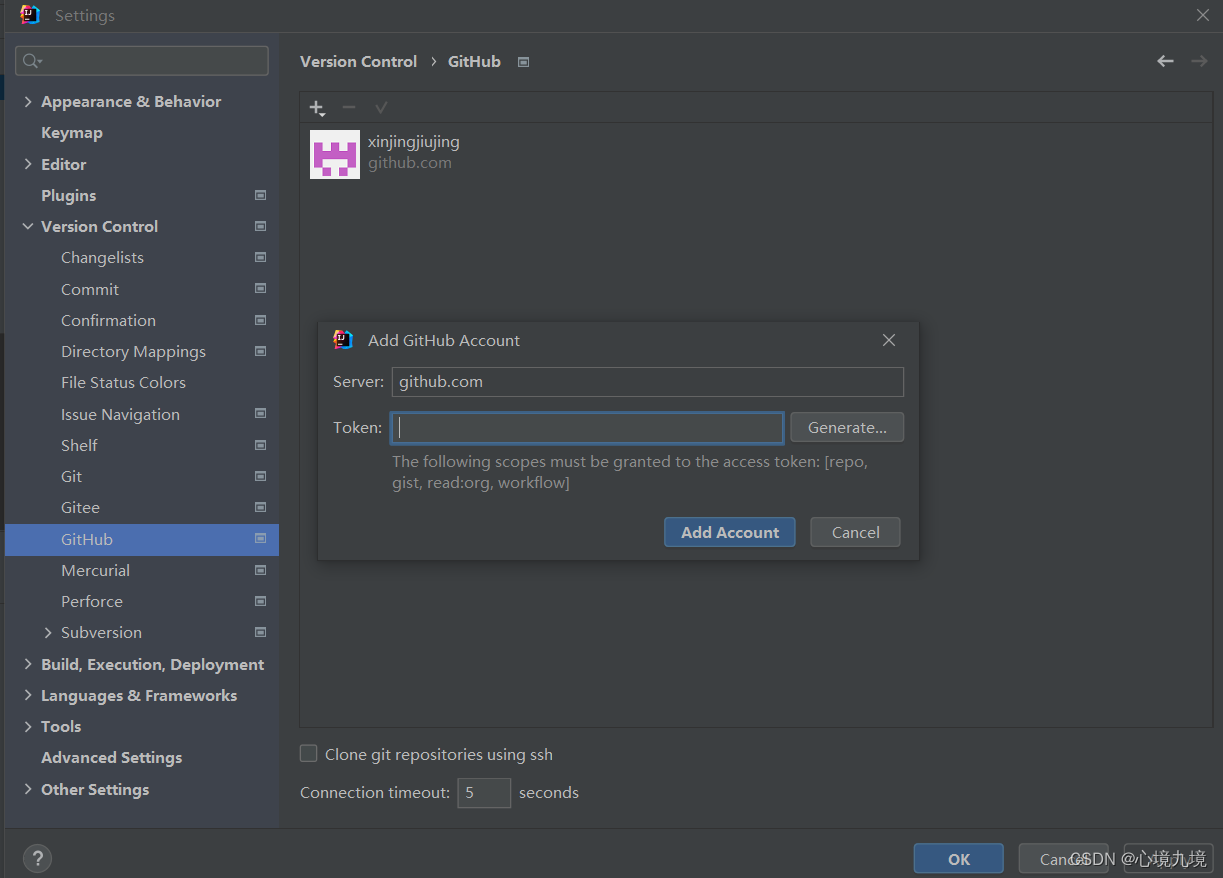Viewport: 1223px width, 878px height.
Task: Click the project icon next to Issue Navigation
Action: click(x=260, y=413)
